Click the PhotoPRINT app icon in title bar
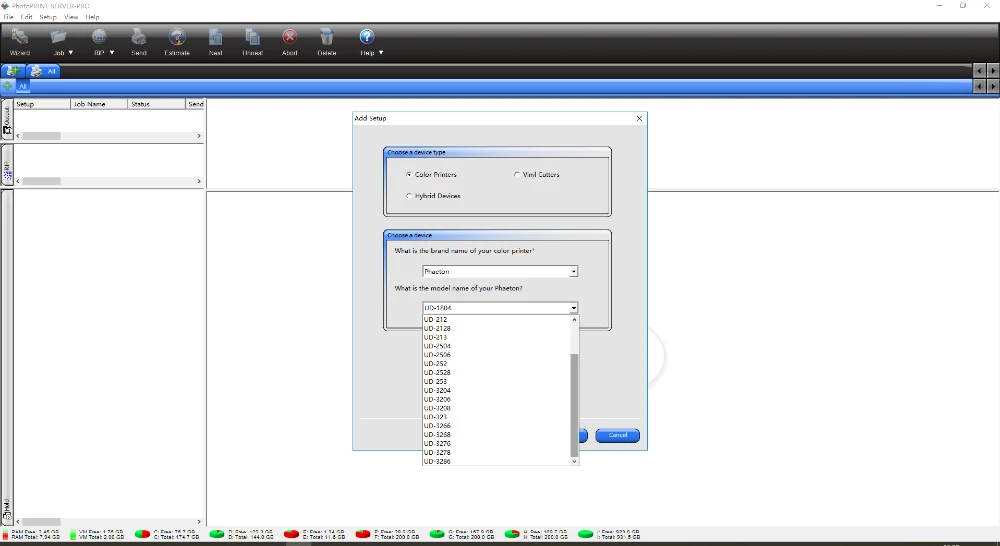Image resolution: width=1000 pixels, height=546 pixels. tap(6, 6)
